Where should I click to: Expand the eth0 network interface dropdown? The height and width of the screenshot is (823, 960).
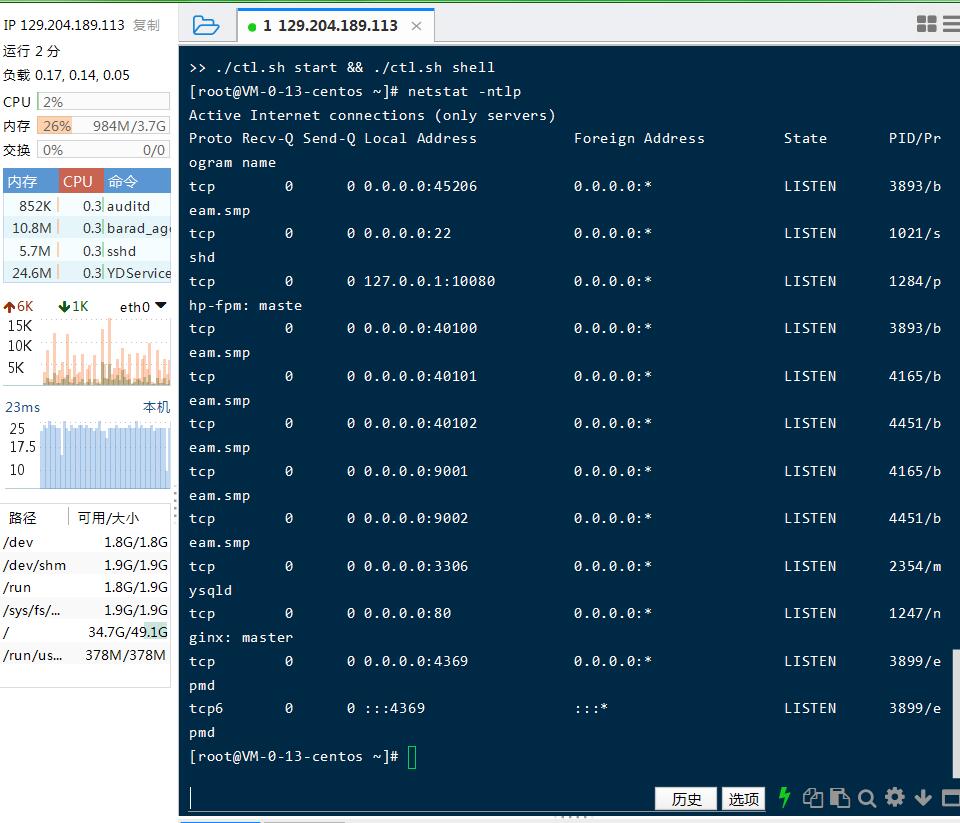[x=160, y=306]
